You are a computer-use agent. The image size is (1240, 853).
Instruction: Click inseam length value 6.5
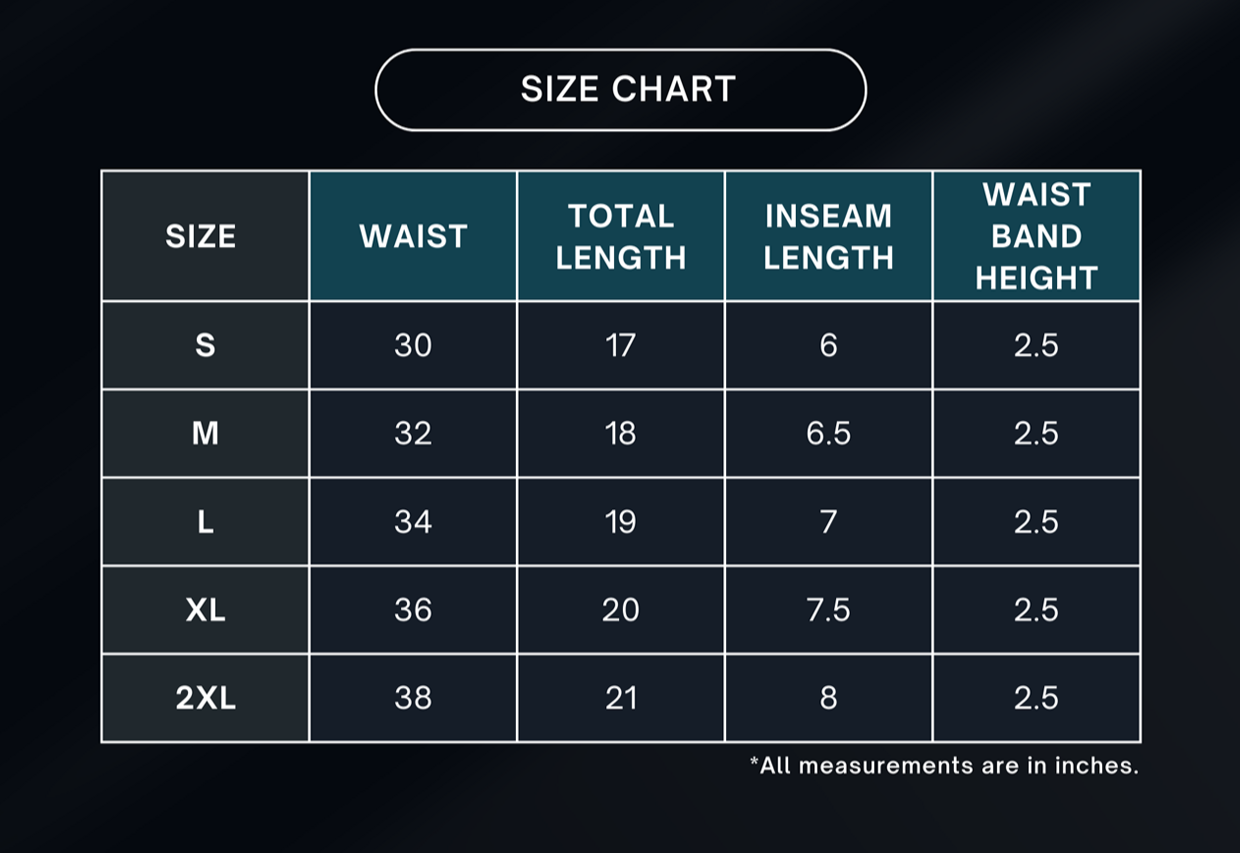tap(828, 434)
